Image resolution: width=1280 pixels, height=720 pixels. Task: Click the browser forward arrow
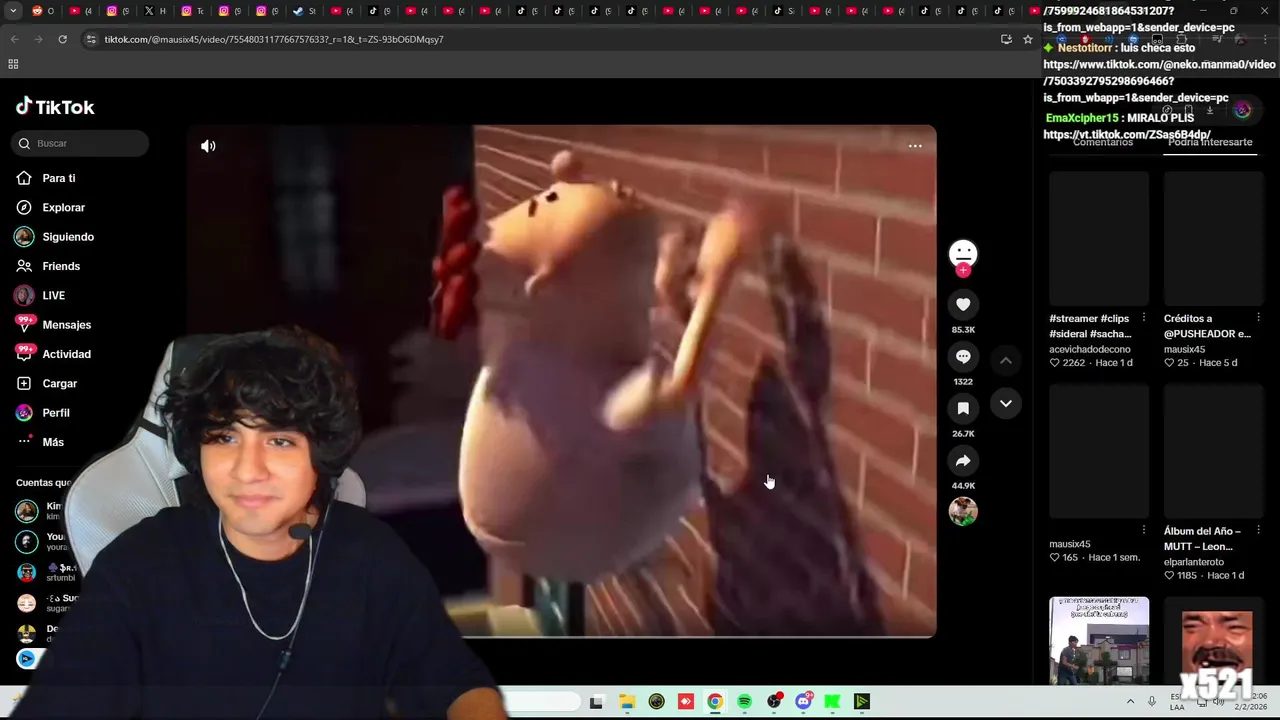38,39
